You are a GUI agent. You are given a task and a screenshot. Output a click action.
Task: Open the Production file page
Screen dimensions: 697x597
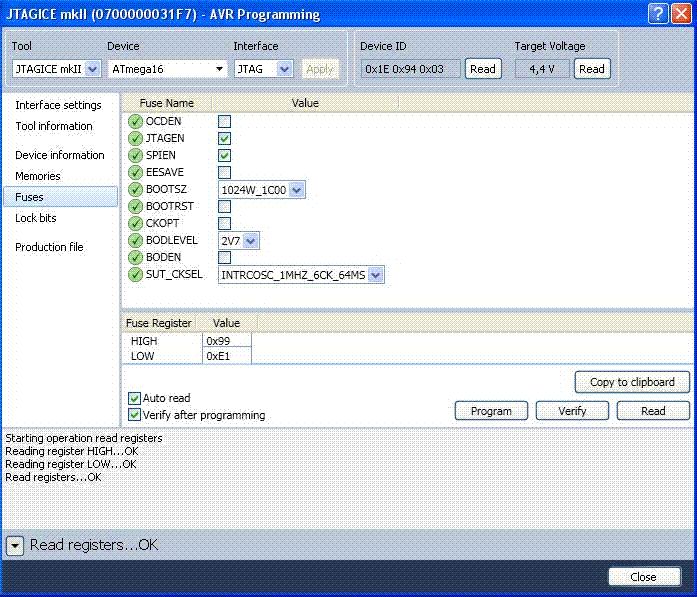(49, 247)
